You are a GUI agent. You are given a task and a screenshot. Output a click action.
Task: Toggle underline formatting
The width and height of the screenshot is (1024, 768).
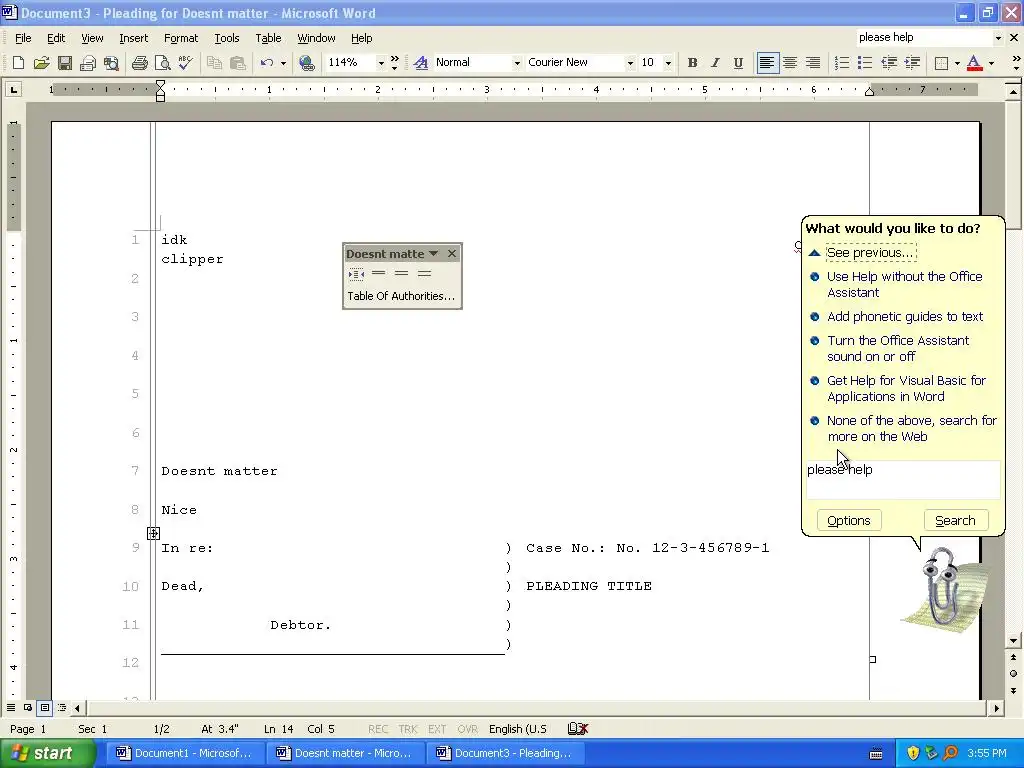(x=738, y=63)
